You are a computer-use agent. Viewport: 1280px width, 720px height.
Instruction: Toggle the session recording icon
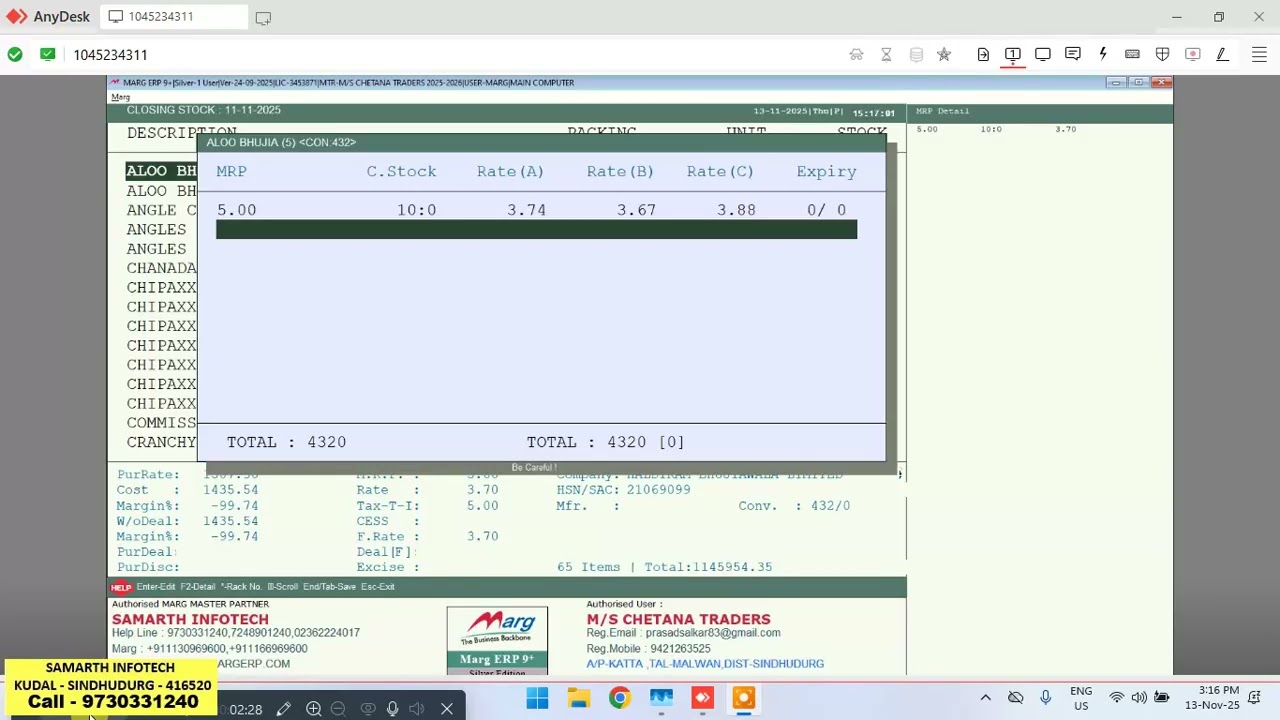(1192, 54)
